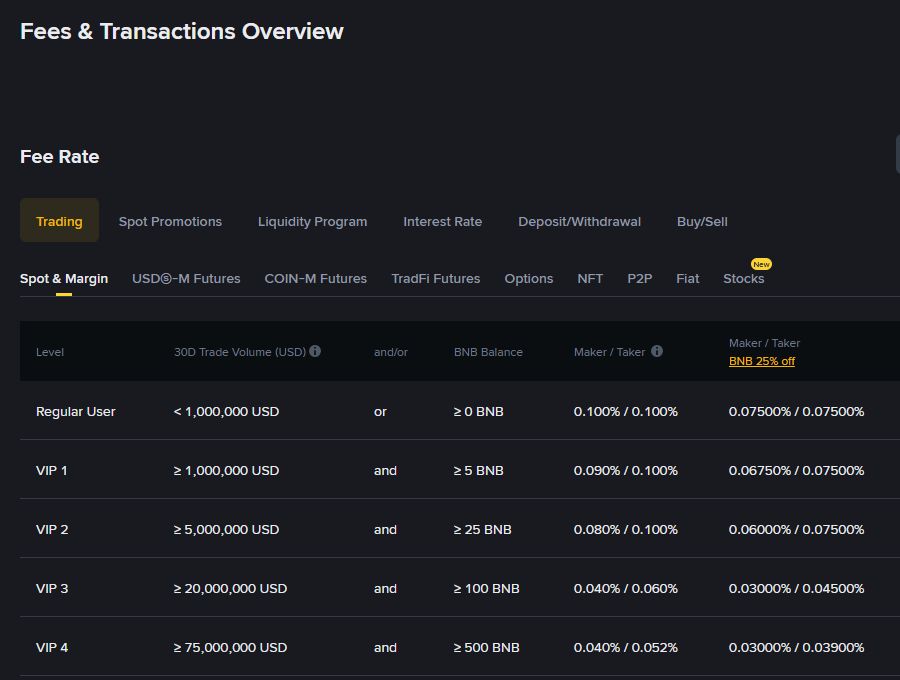Open the Stocks sub-tab
900x680 pixels.
pos(743,279)
